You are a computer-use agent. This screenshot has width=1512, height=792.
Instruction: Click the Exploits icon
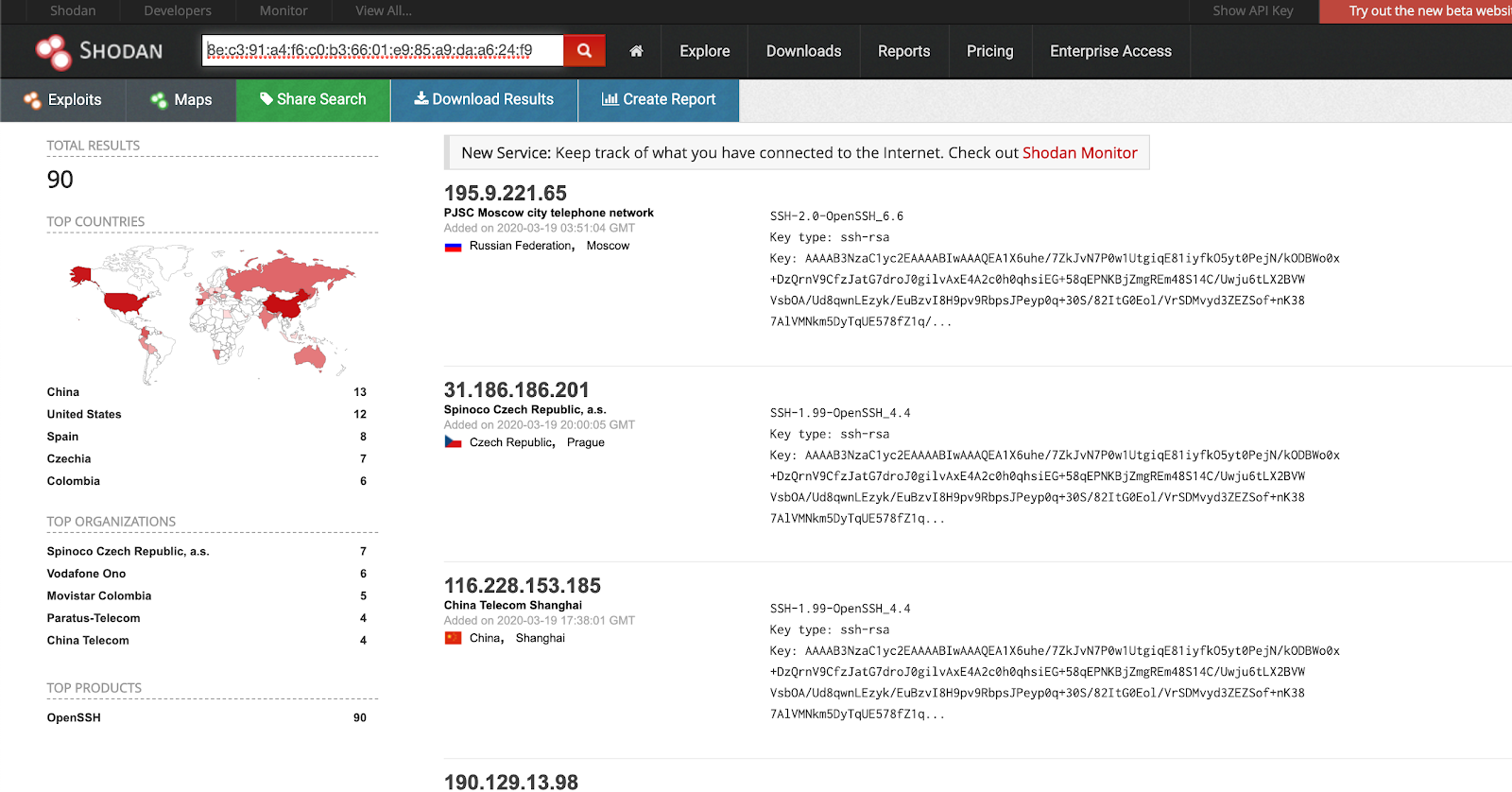32,100
